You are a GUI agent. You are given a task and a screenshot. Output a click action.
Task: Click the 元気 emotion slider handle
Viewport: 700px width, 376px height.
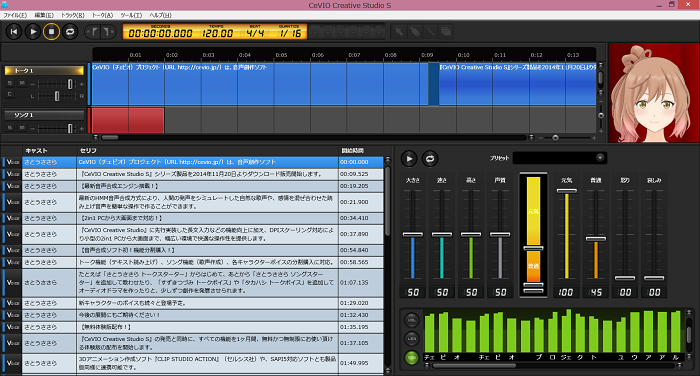[x=567, y=191]
